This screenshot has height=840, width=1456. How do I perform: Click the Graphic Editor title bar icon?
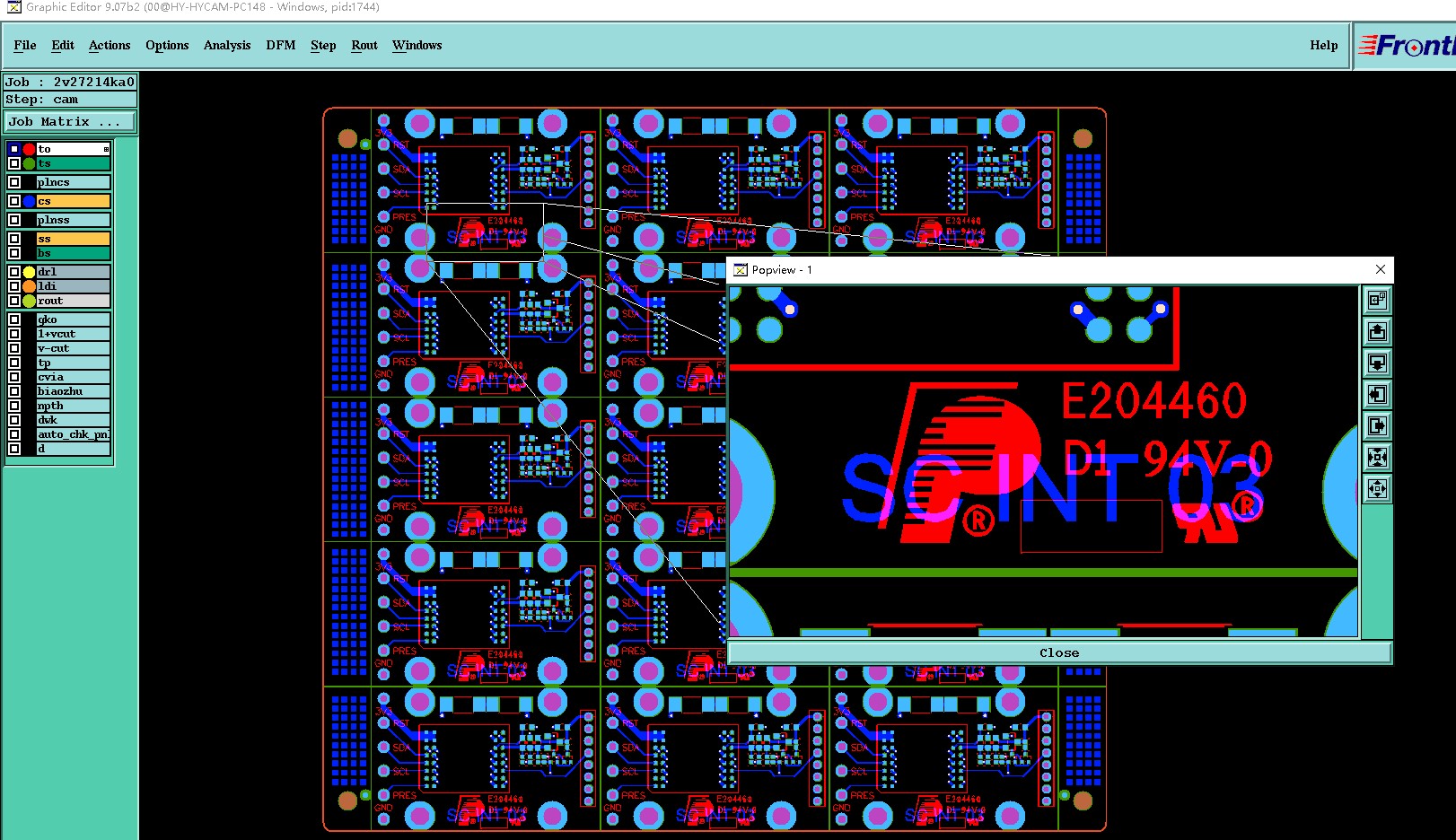pyautogui.click(x=13, y=7)
